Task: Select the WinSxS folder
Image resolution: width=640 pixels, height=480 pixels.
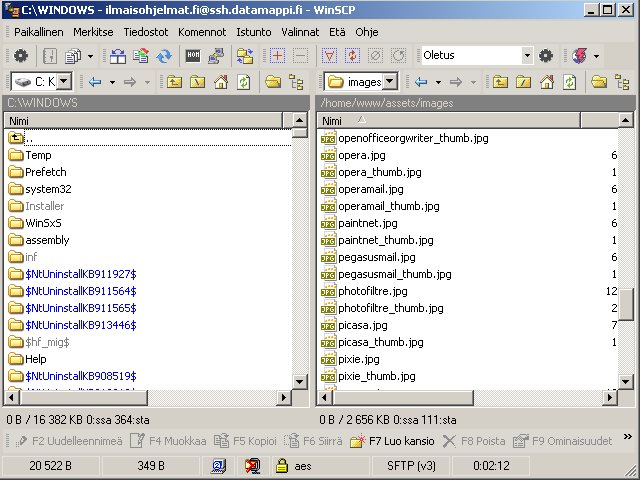Action: click(x=35, y=223)
